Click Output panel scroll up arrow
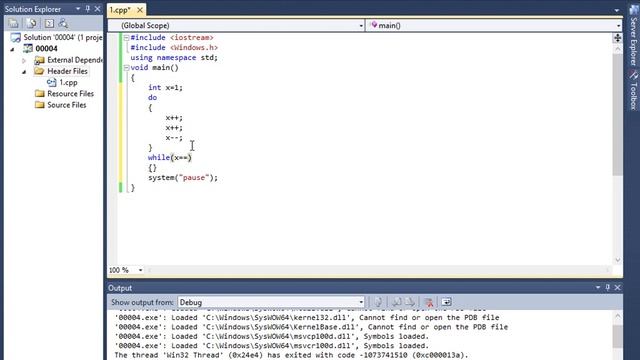This screenshot has width=640, height=360. (x=618, y=317)
